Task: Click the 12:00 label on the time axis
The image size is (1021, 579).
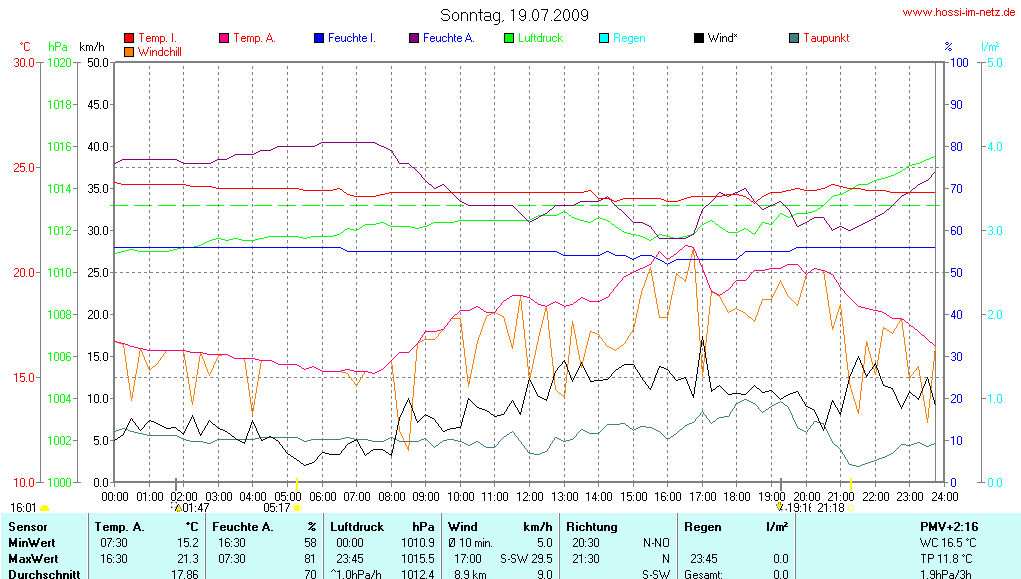Action: pos(530,496)
